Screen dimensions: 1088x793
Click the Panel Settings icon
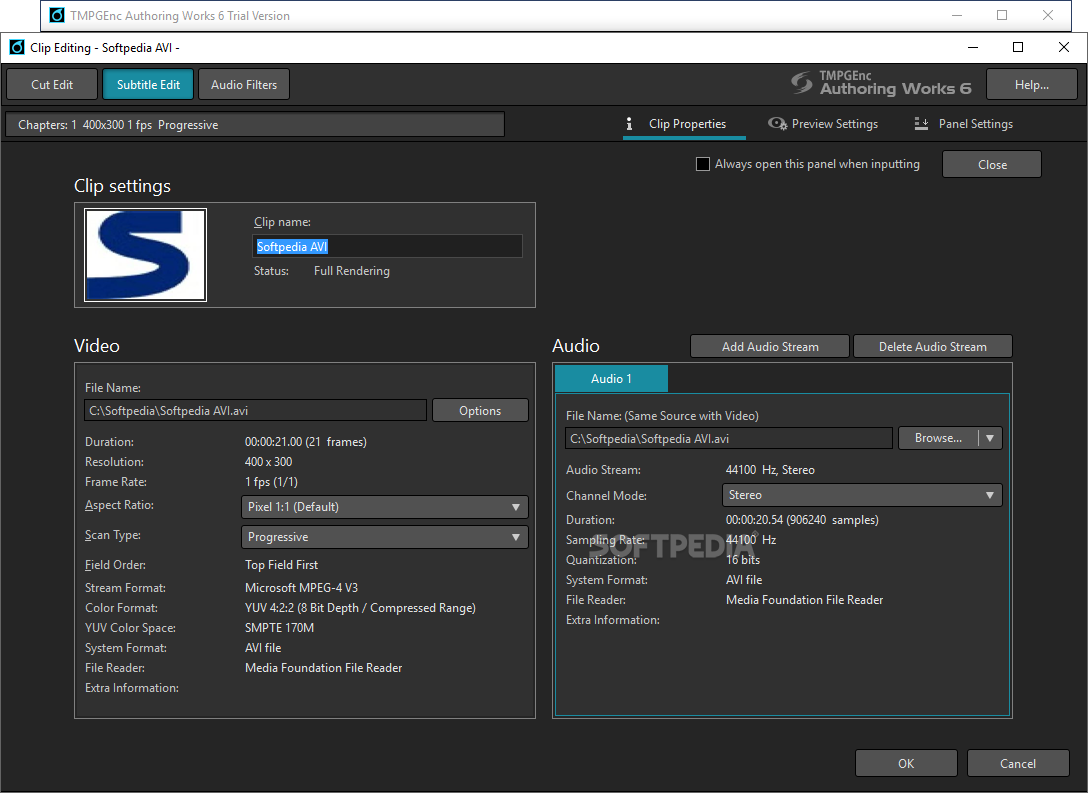click(921, 123)
